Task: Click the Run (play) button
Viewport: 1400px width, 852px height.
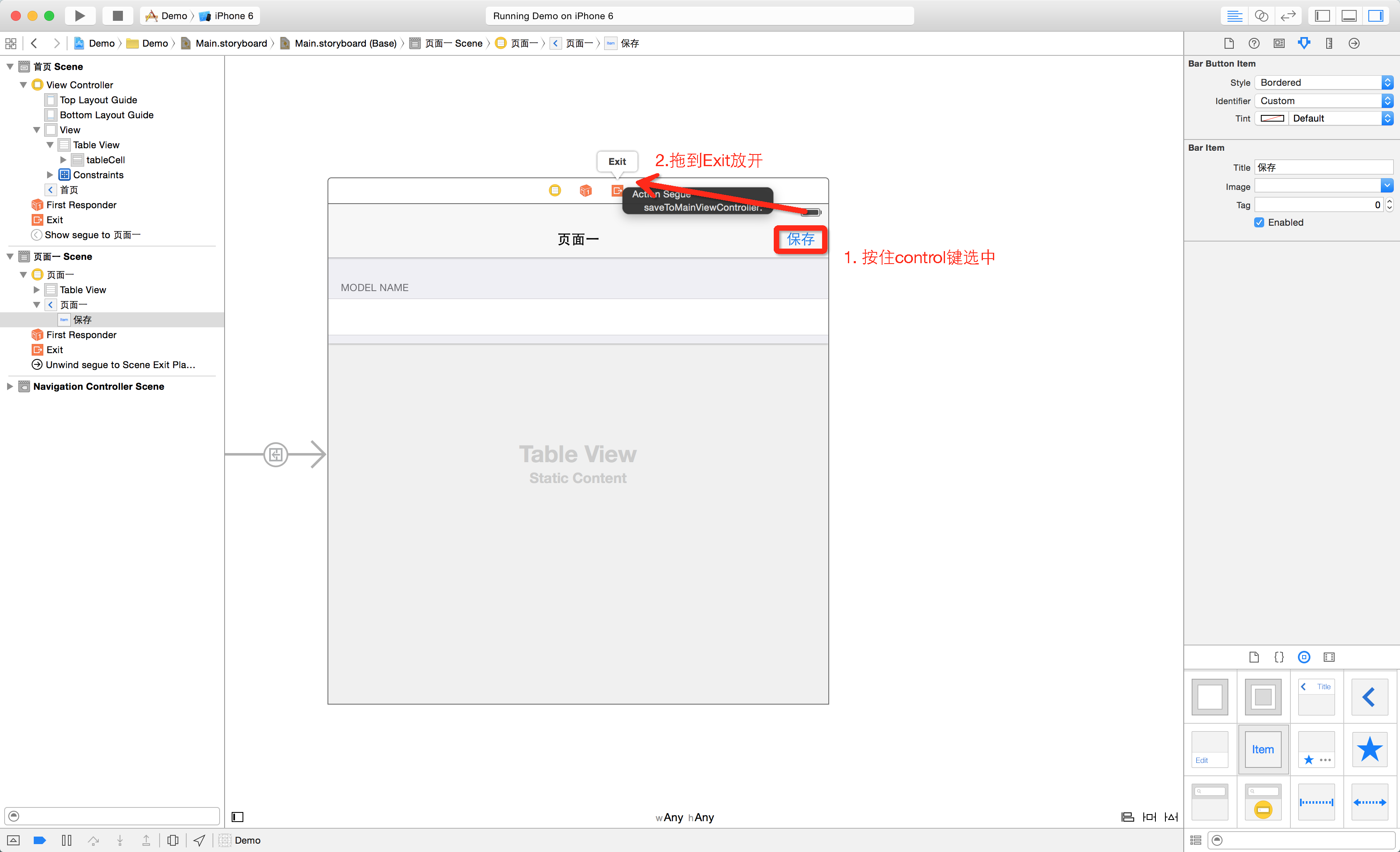Action: pos(80,15)
